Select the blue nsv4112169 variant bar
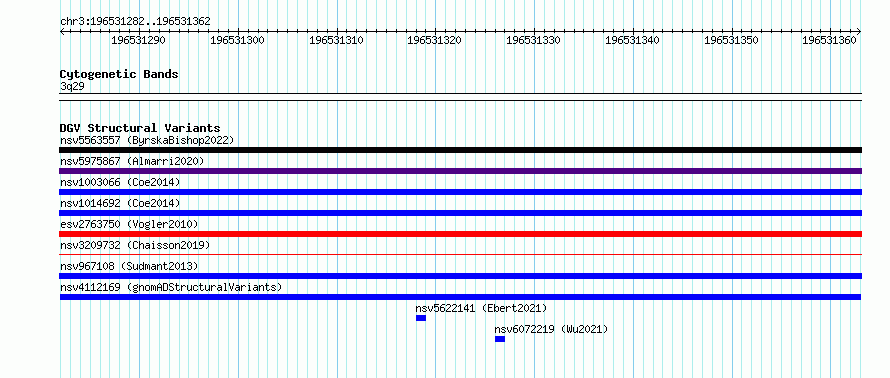The width and height of the screenshot is (890, 378). pyautogui.click(x=460, y=297)
